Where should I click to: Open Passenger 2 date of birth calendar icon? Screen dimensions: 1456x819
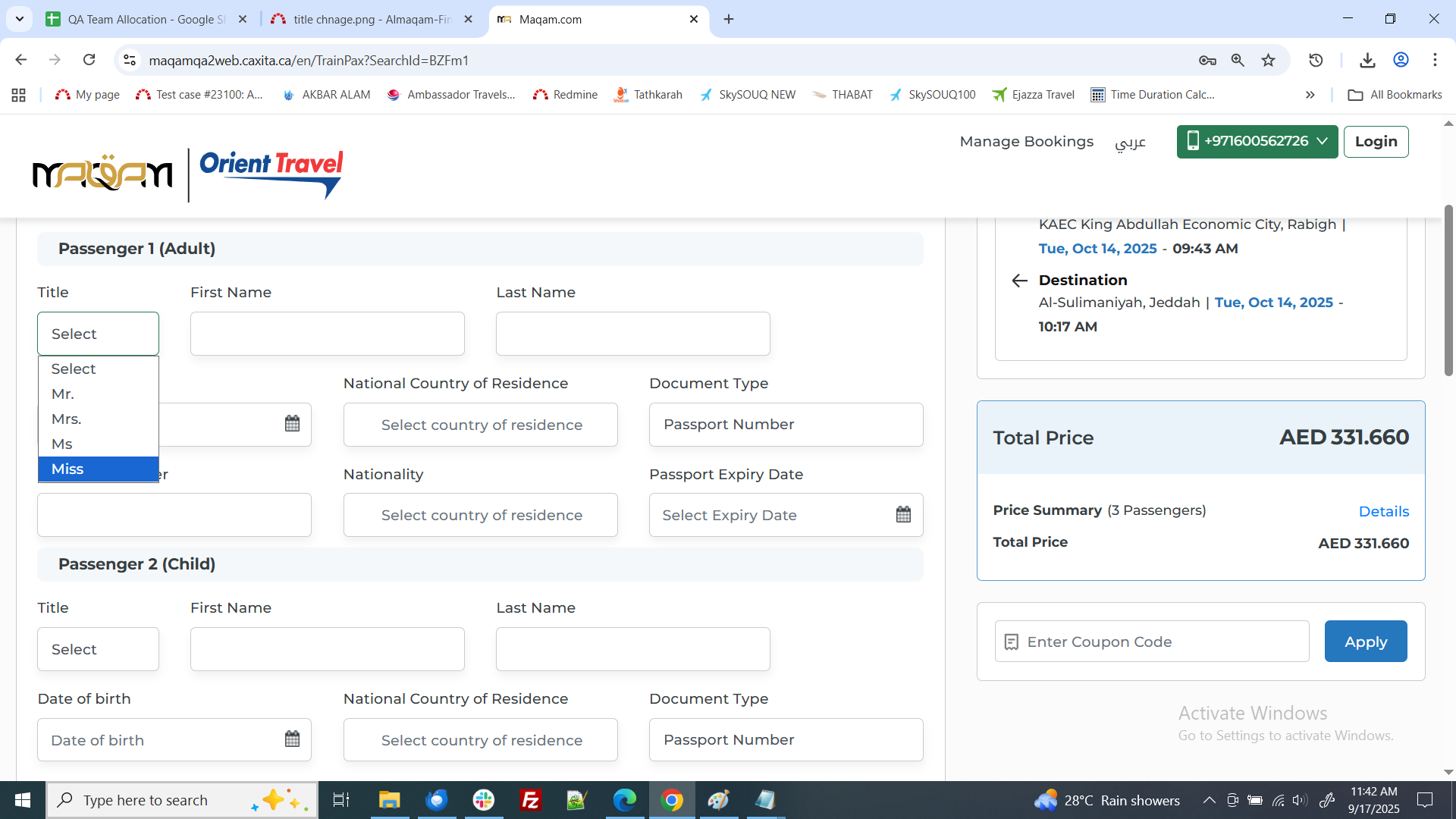[292, 739]
